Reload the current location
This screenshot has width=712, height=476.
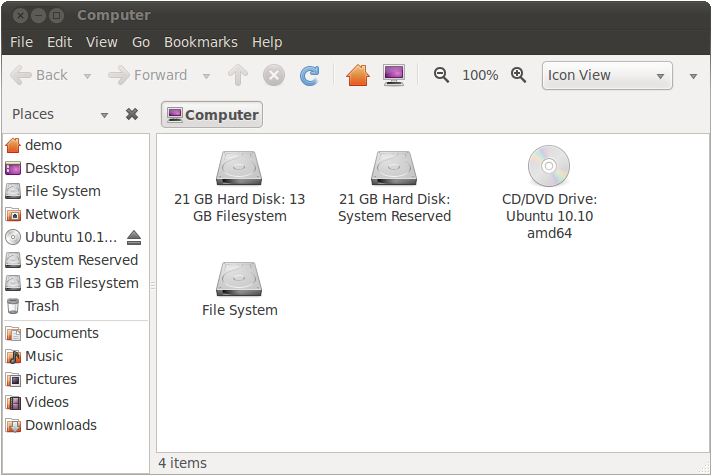click(x=310, y=75)
